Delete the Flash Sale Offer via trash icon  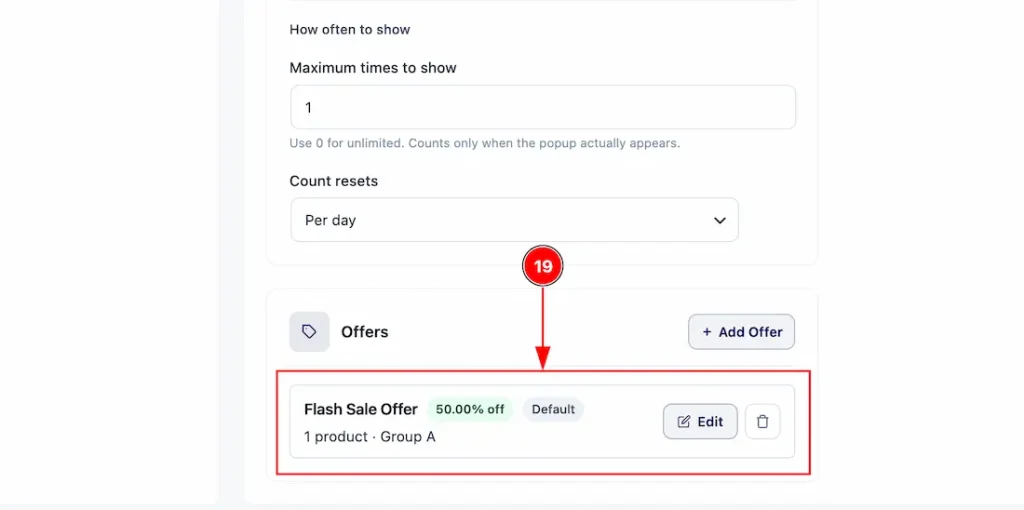pos(762,422)
